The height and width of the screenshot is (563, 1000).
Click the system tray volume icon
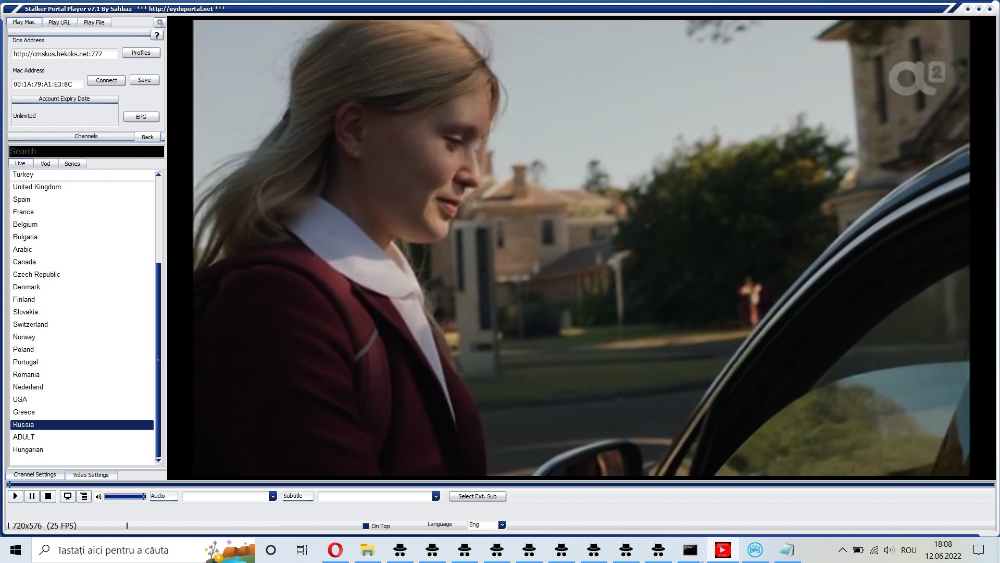(x=890, y=550)
